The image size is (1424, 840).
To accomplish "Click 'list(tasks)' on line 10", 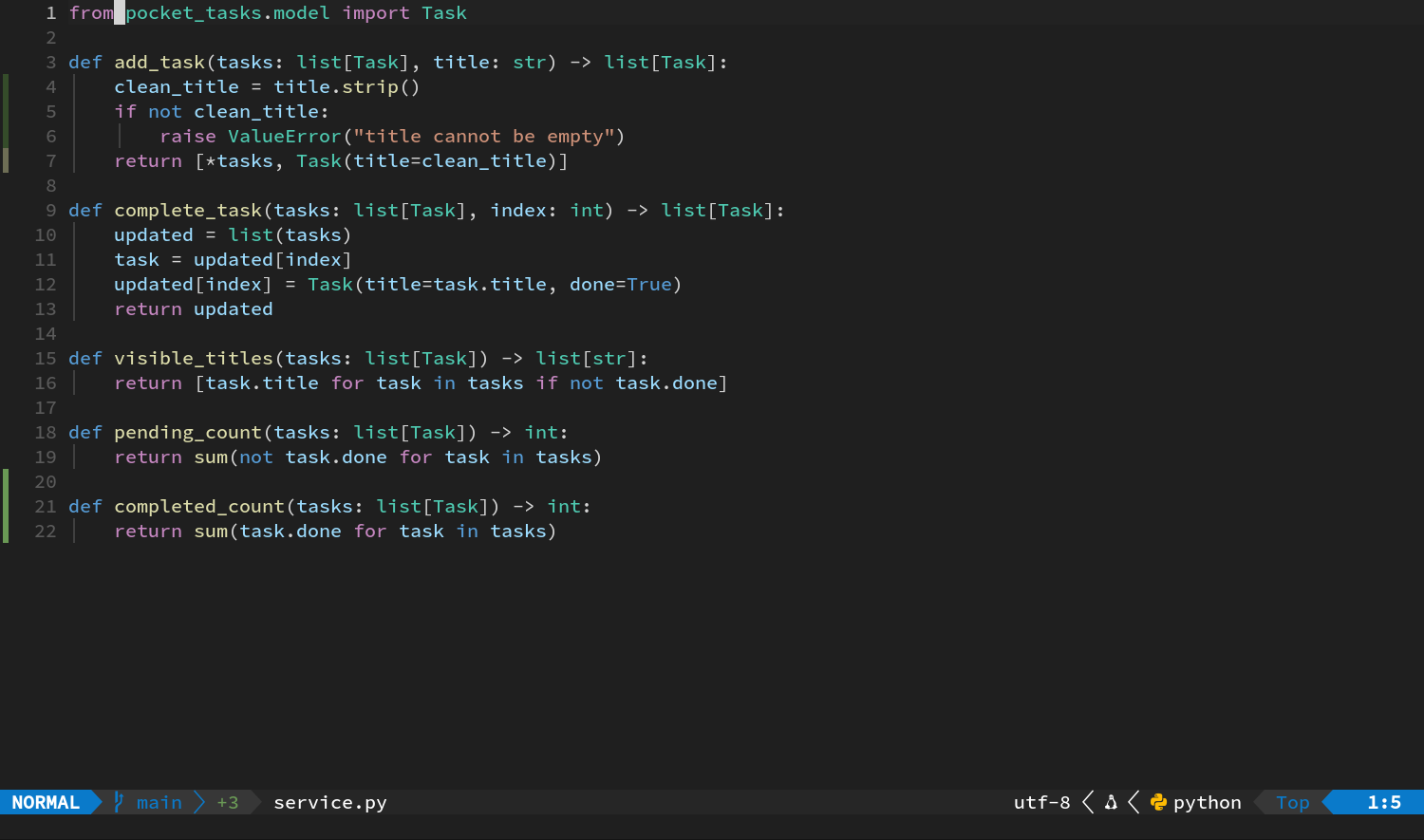I will [290, 235].
